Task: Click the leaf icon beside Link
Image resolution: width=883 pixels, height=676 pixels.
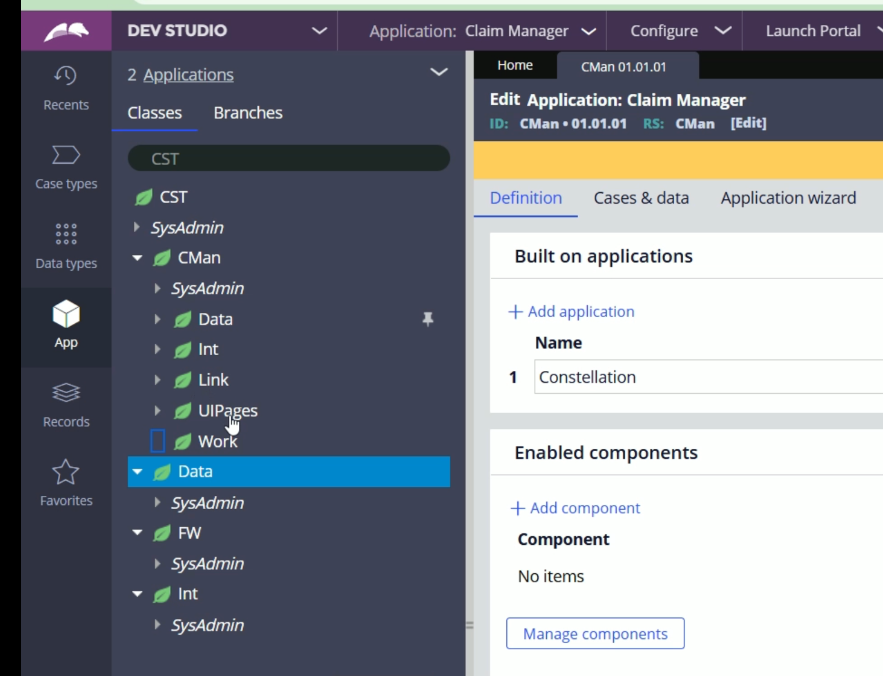Action: tap(182, 380)
